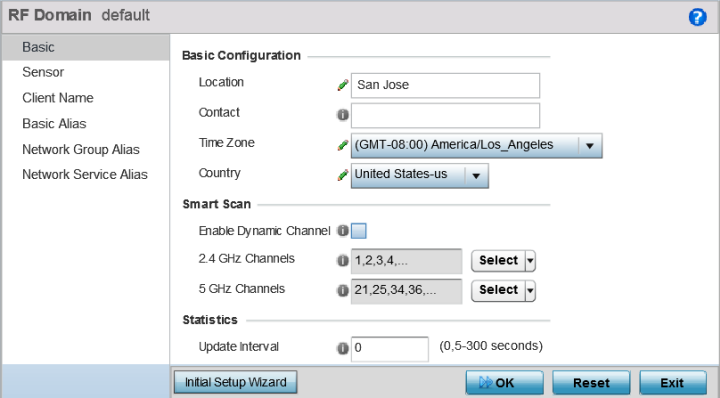Open the Country dropdown list

[420, 175]
